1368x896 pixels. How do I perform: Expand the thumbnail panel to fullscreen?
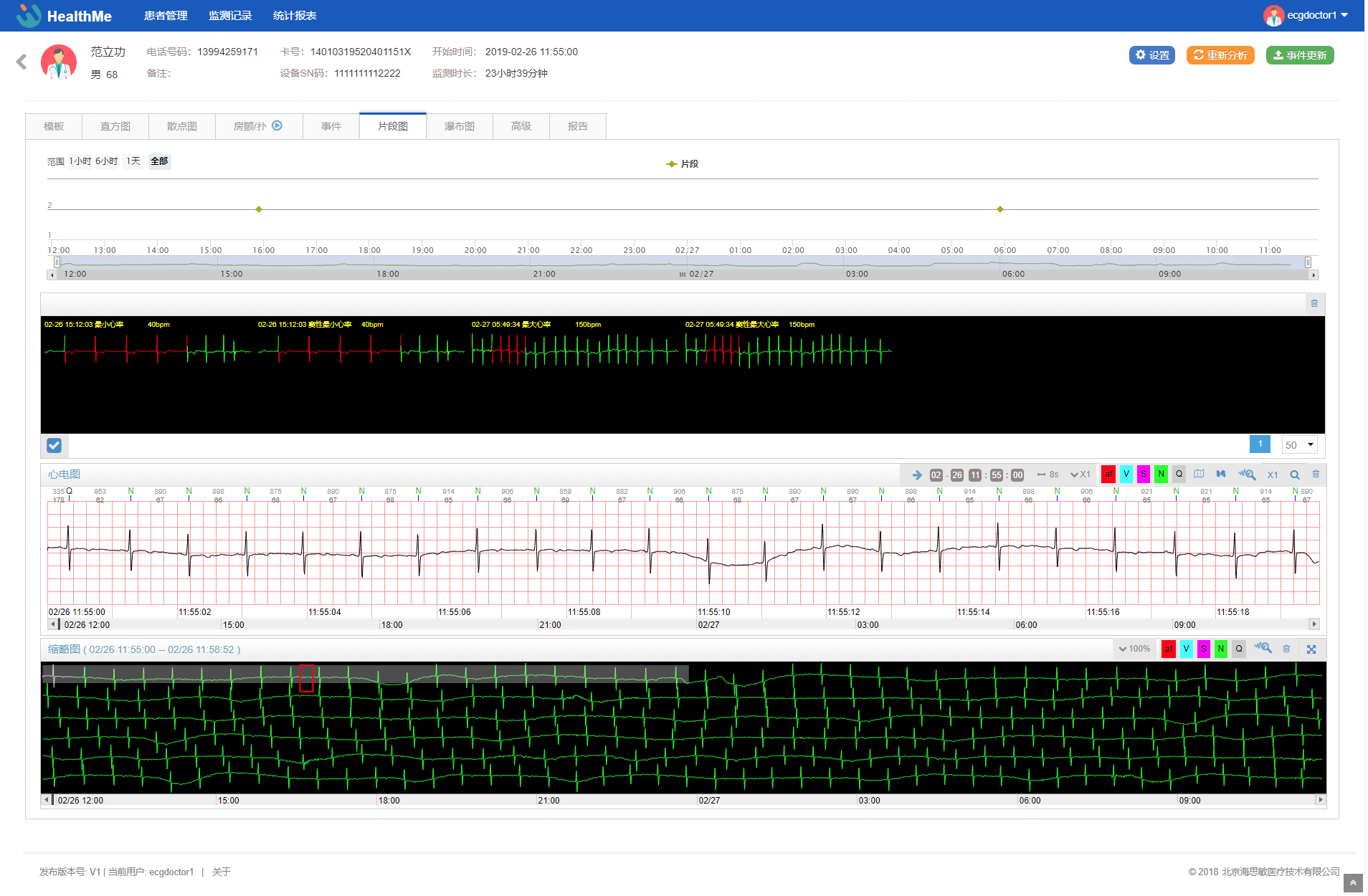click(1311, 649)
